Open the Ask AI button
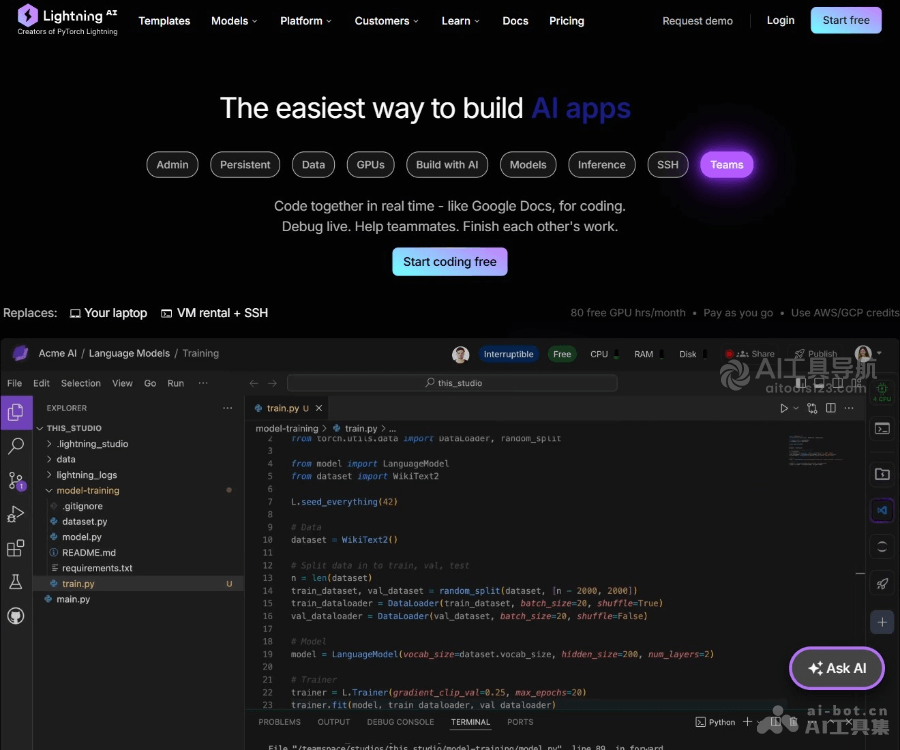This screenshot has width=900, height=750. point(837,668)
